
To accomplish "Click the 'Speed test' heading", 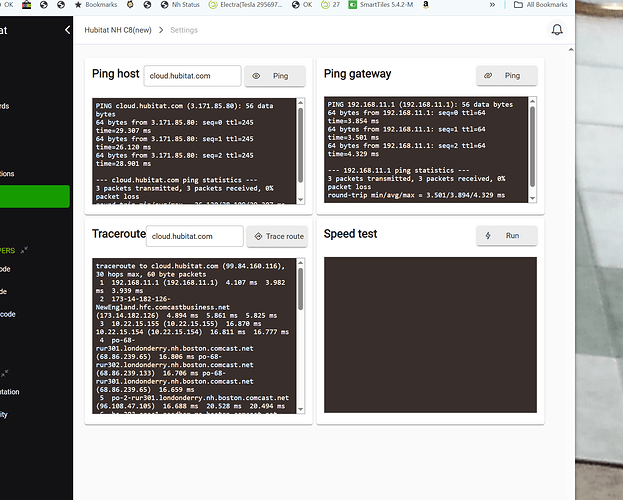I will (x=350, y=234).
